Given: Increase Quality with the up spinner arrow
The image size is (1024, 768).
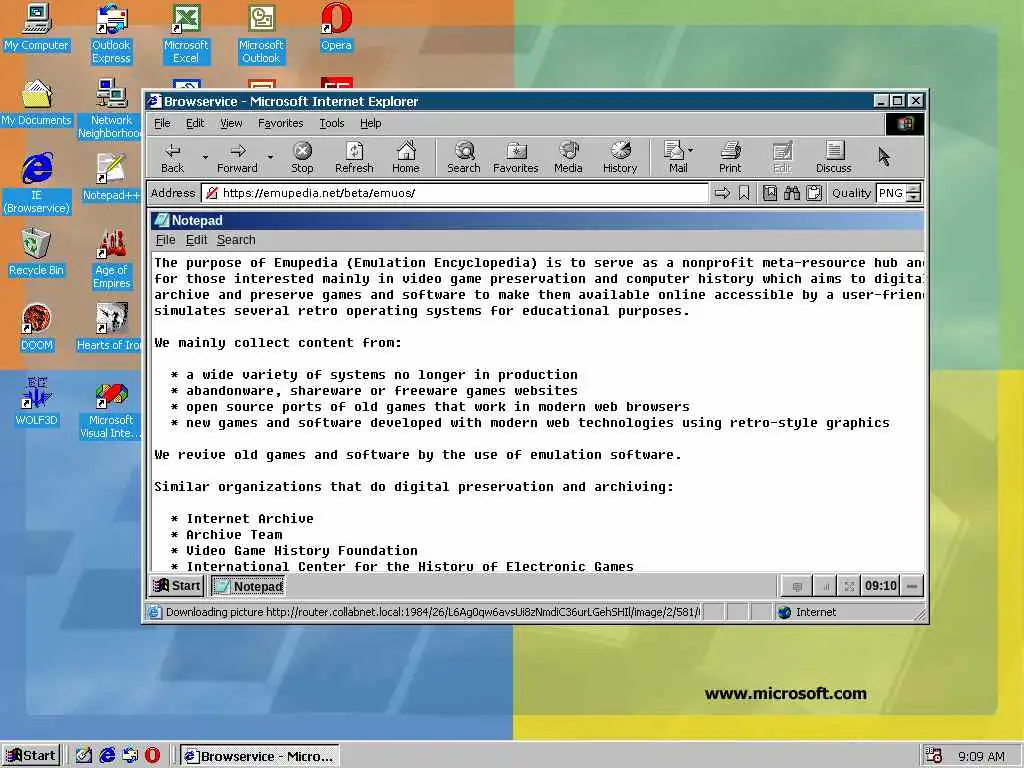Looking at the screenshot, I should click(x=914, y=189).
